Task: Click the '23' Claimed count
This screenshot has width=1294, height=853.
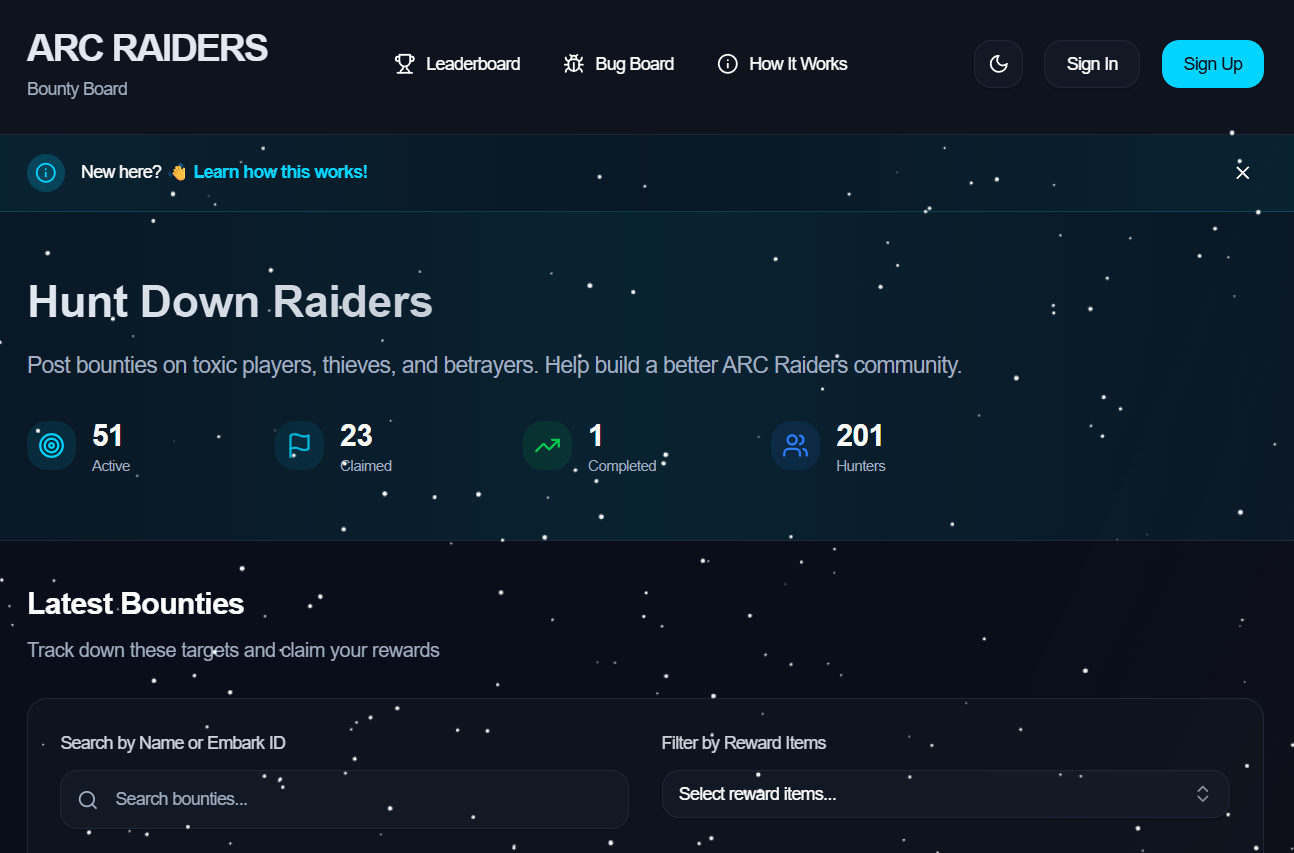Action: coord(356,436)
